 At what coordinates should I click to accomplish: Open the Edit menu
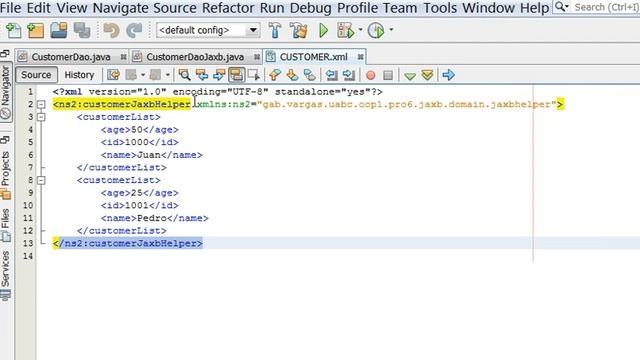39,7
